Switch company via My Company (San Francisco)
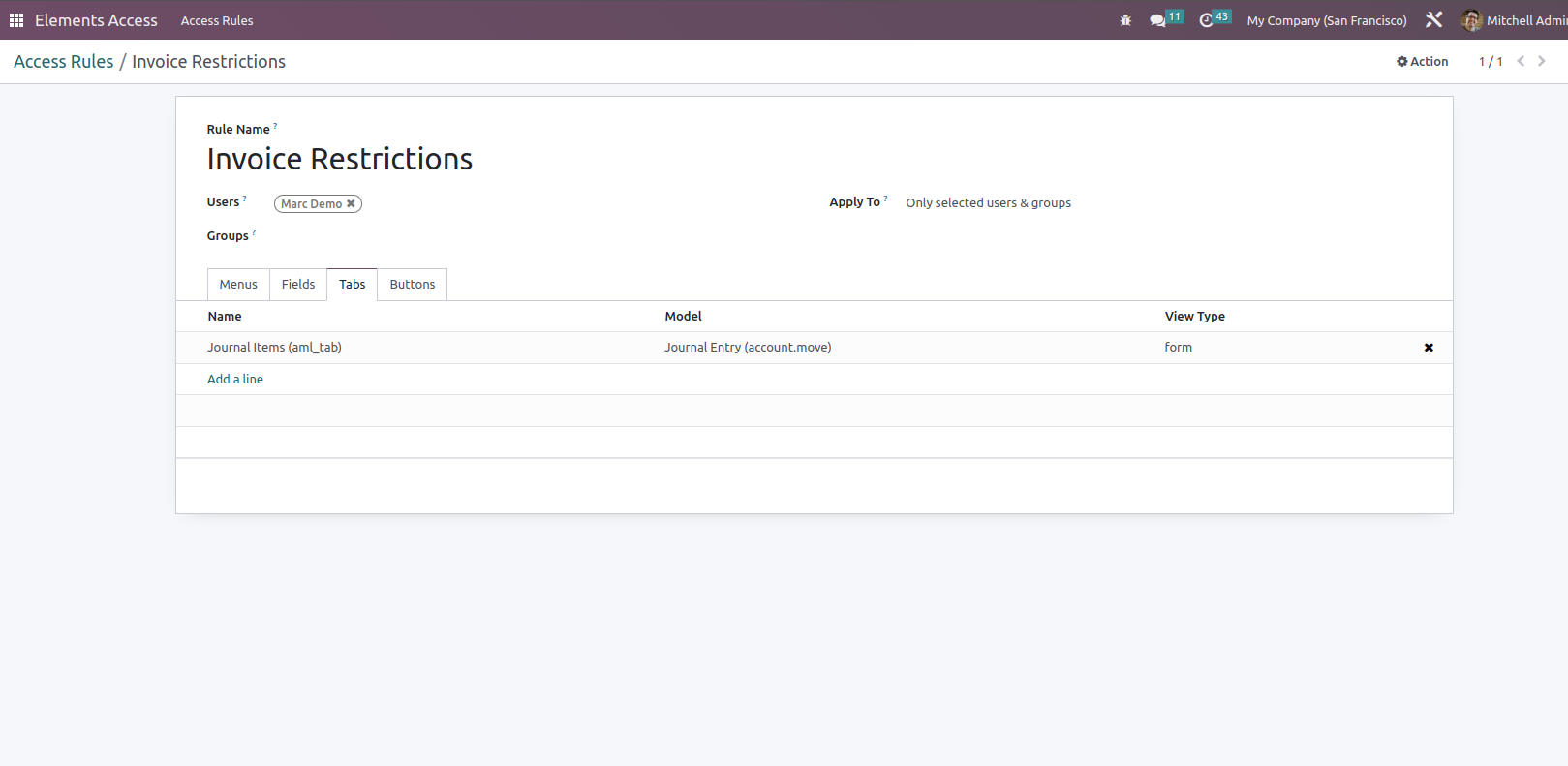 1326,20
